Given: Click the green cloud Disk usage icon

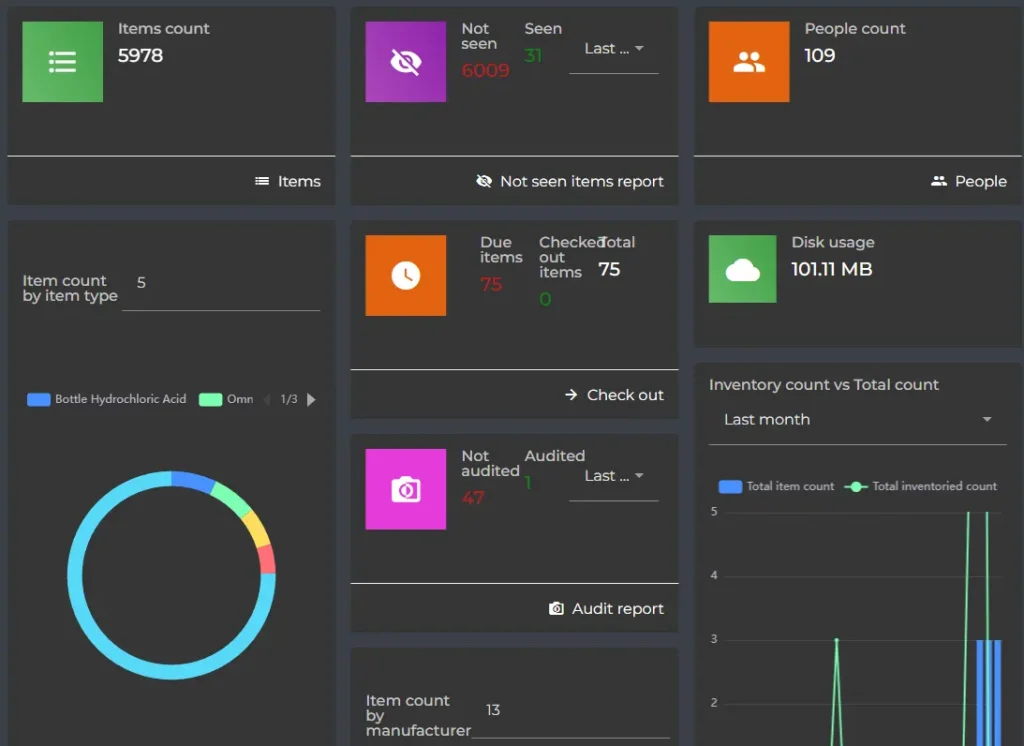Looking at the screenshot, I should (x=743, y=268).
